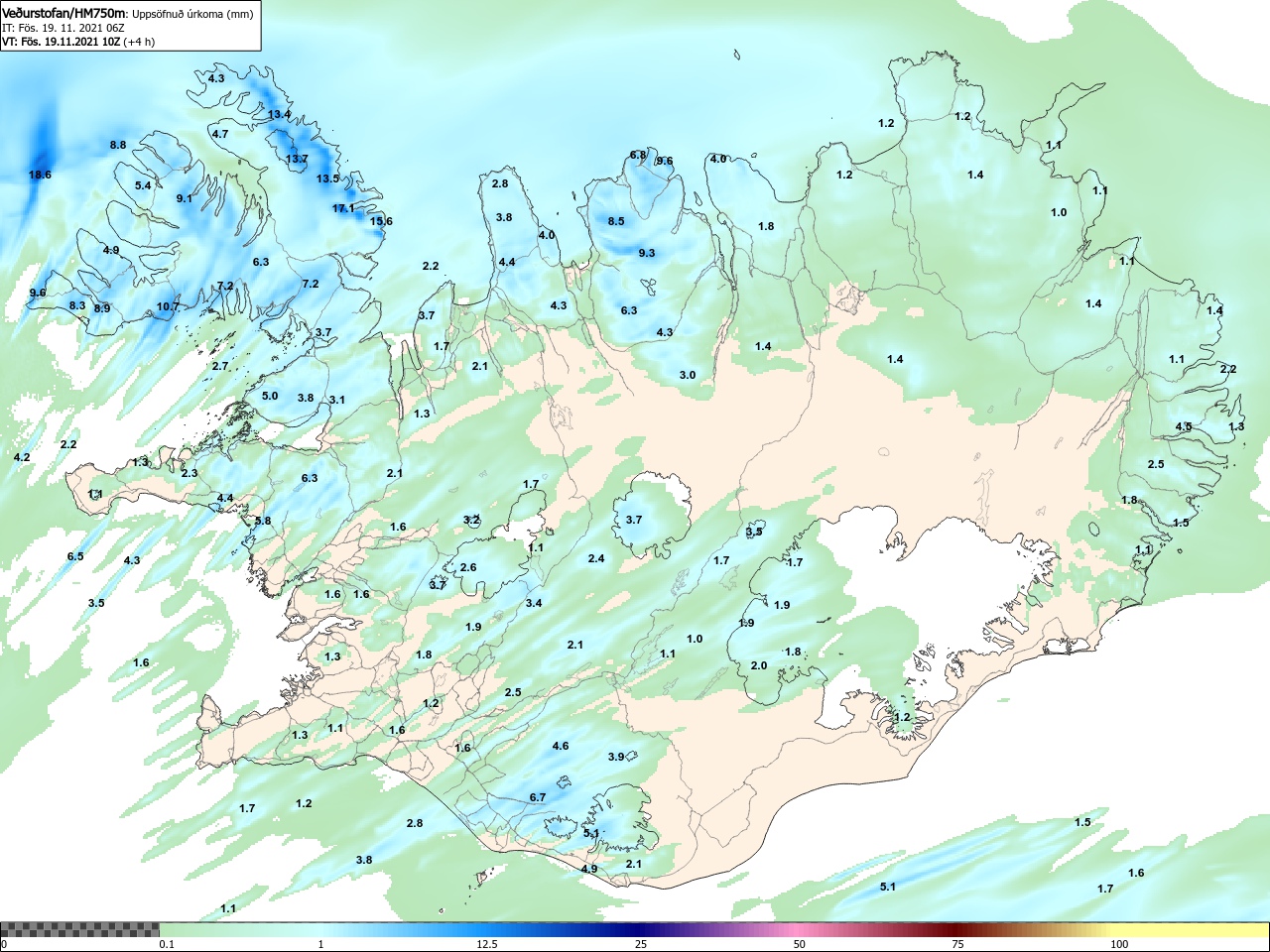Click the 8.8 value in Westfjords

coord(118,145)
